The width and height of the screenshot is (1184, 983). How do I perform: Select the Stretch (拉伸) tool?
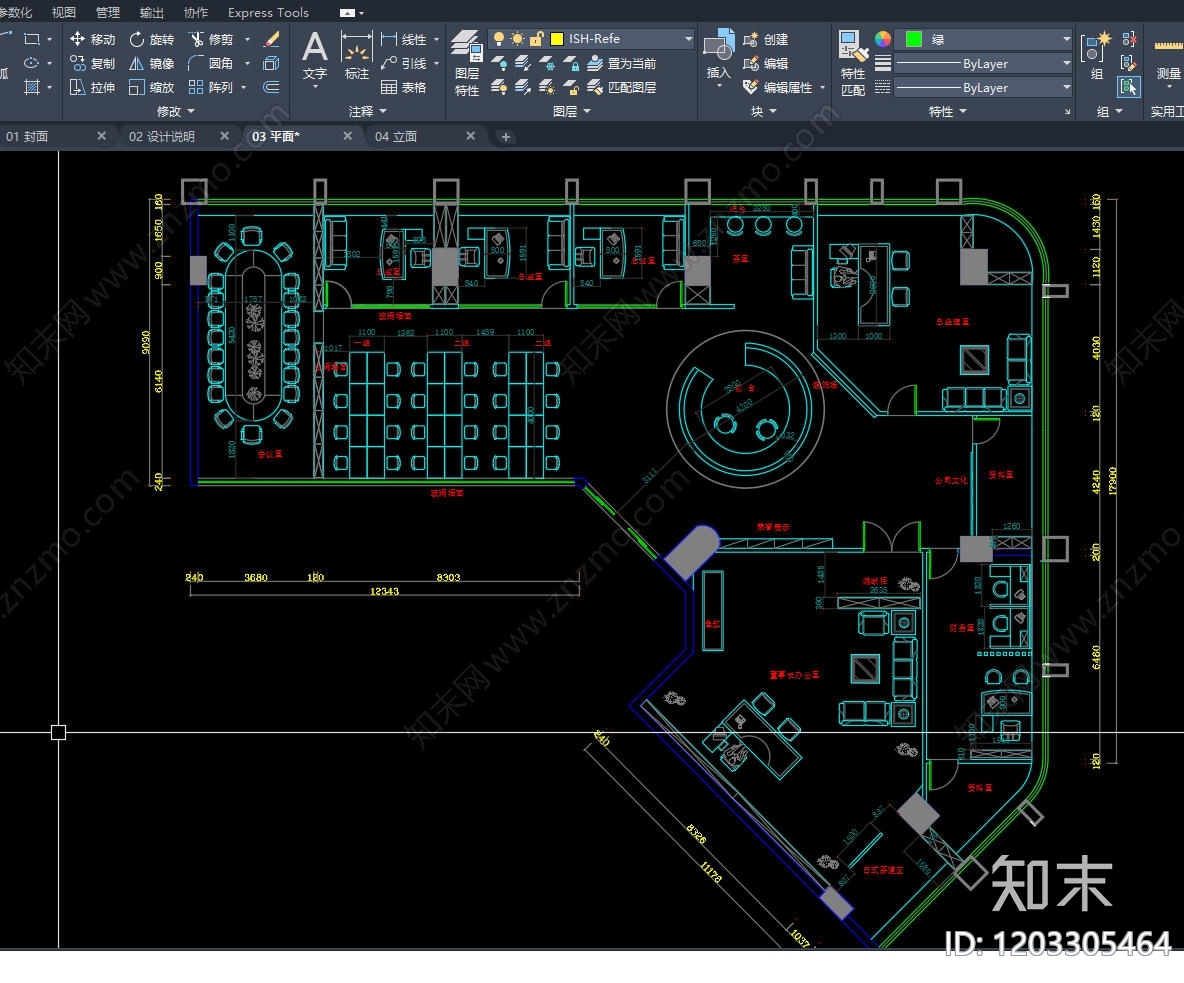(x=92, y=88)
